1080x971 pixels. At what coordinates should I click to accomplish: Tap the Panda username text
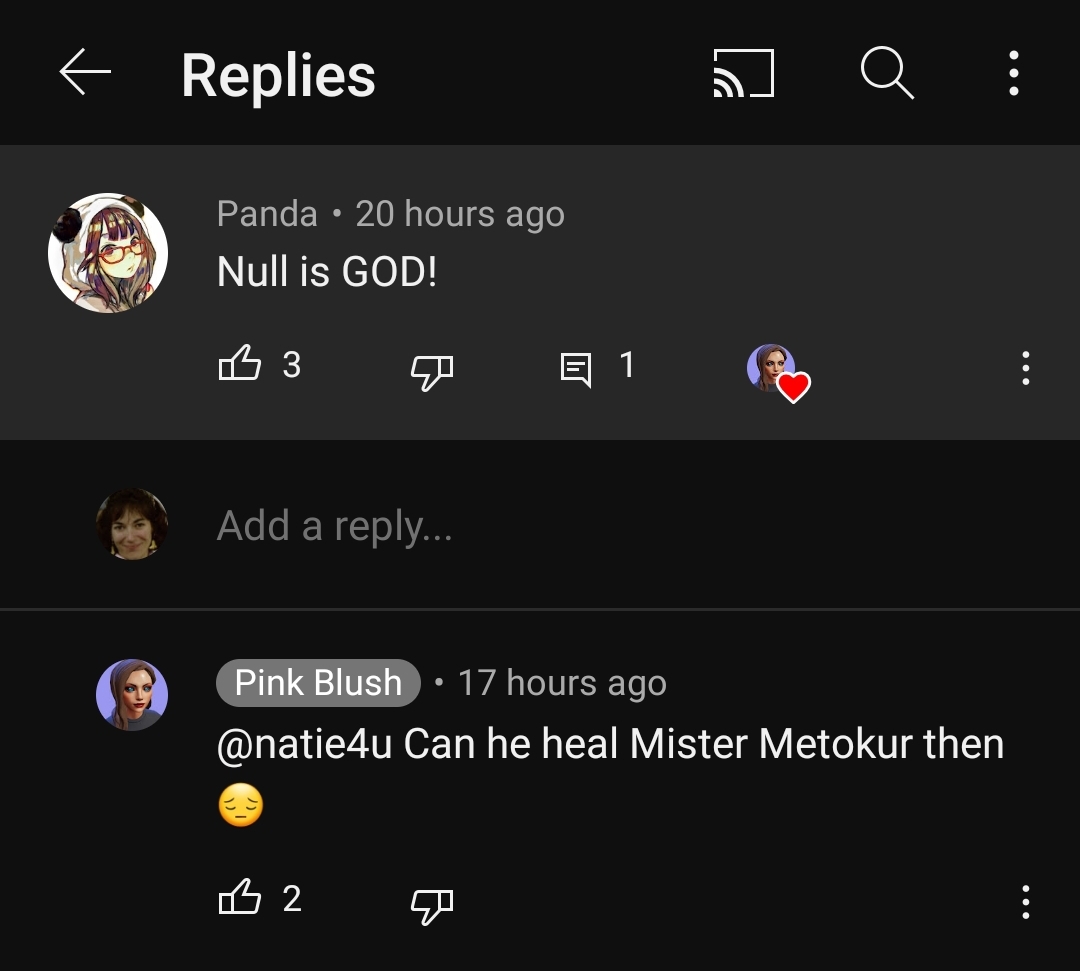tap(267, 214)
